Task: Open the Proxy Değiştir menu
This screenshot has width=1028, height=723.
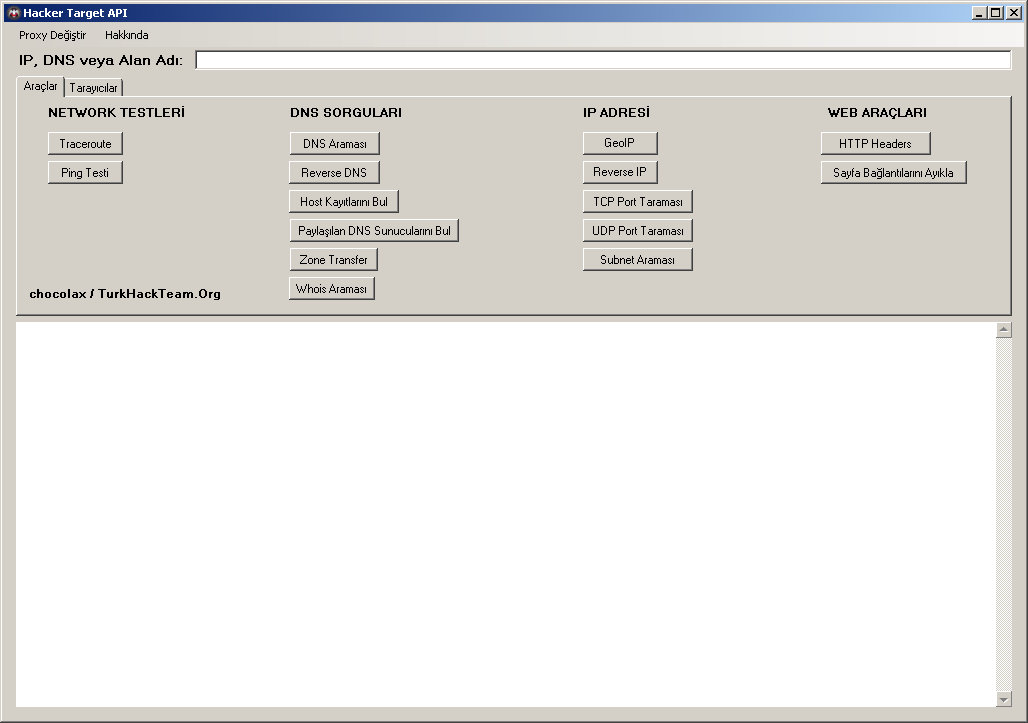Action: coord(52,35)
